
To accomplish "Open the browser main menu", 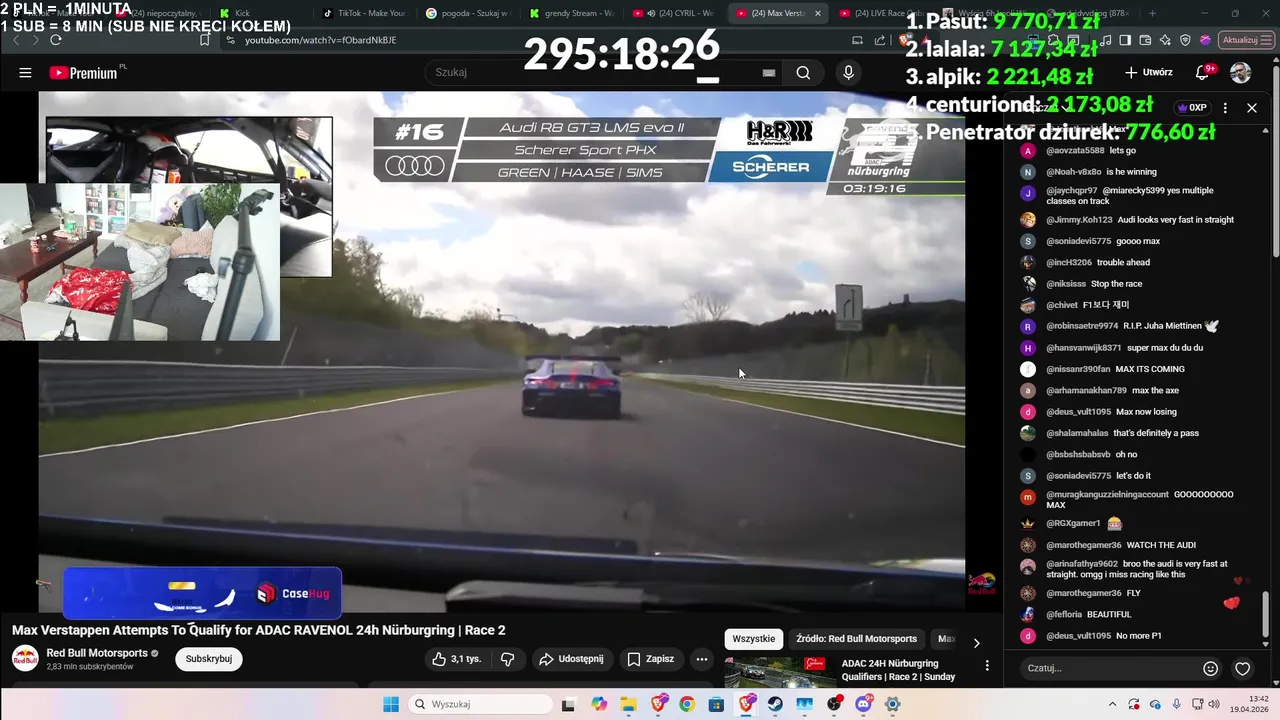I will [1267, 40].
